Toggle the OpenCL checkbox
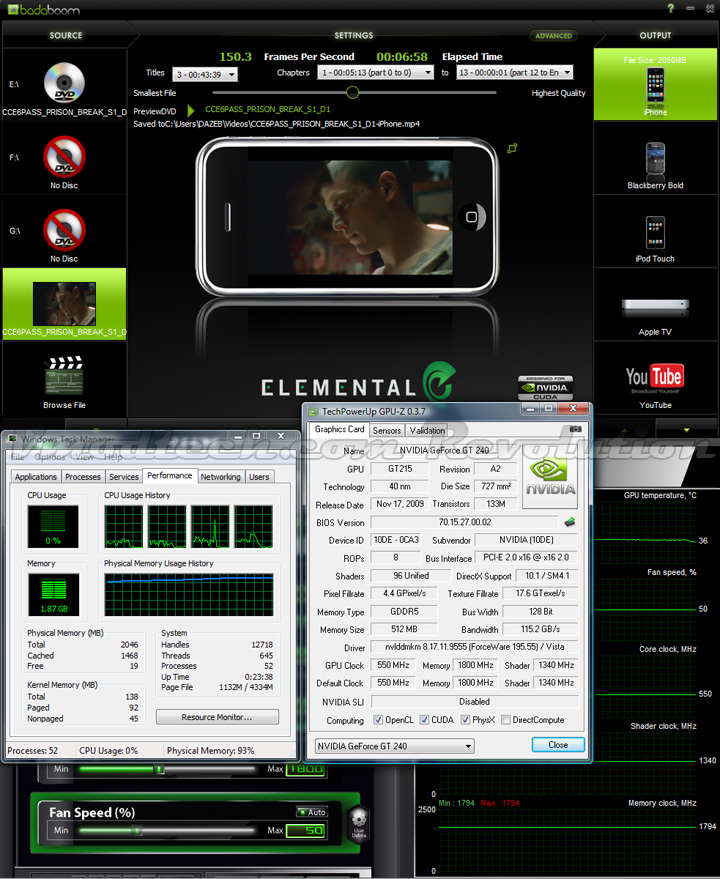The height and width of the screenshot is (879, 720). click(378, 720)
